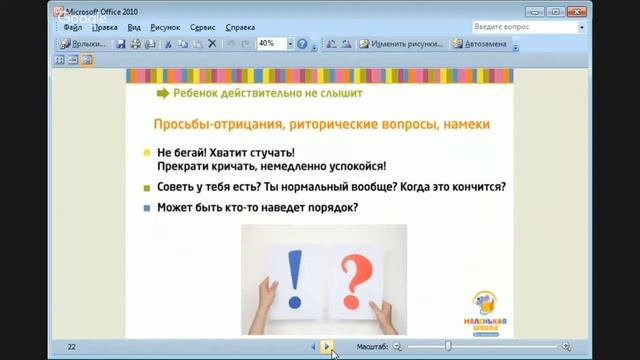Expand toolbar options arrow after Автозамена
This screenshot has height=360, width=640.
pos(516,47)
